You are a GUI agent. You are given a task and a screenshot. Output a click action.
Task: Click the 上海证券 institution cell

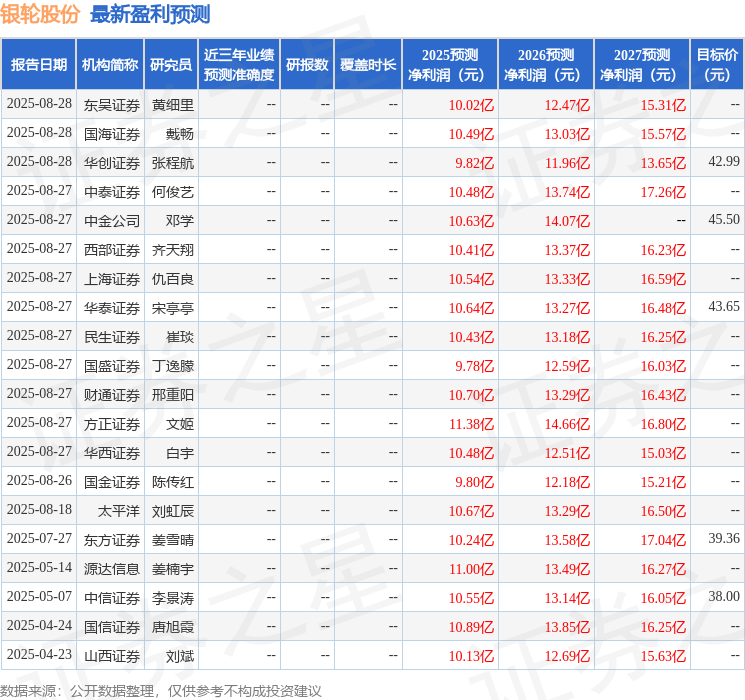pos(112,279)
